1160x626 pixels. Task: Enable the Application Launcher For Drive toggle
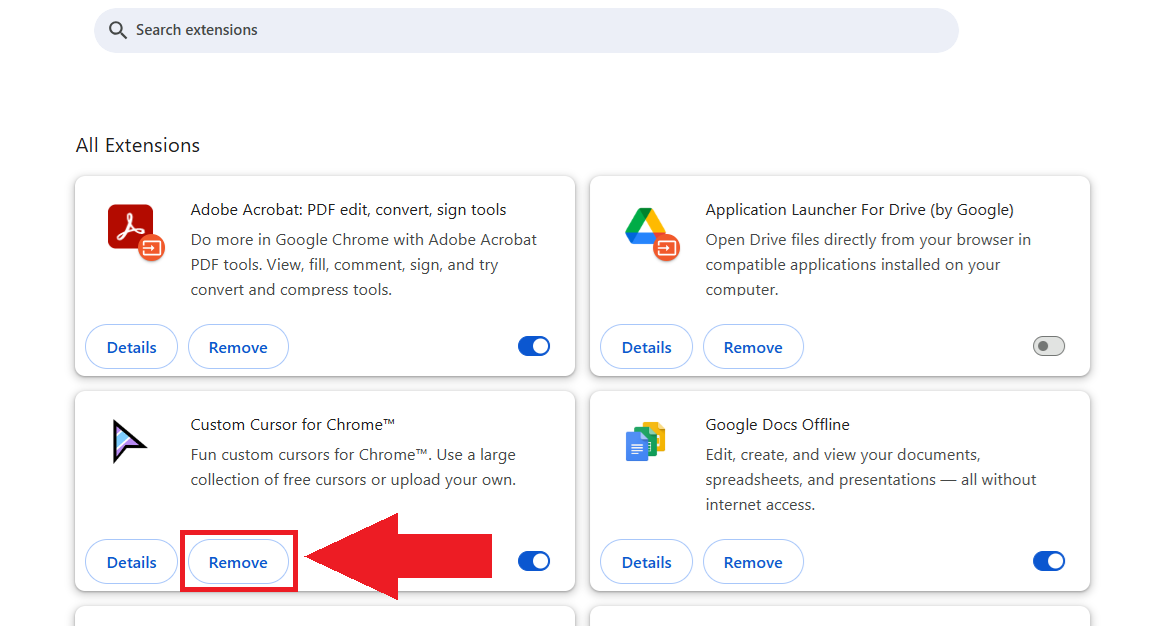[1048, 346]
